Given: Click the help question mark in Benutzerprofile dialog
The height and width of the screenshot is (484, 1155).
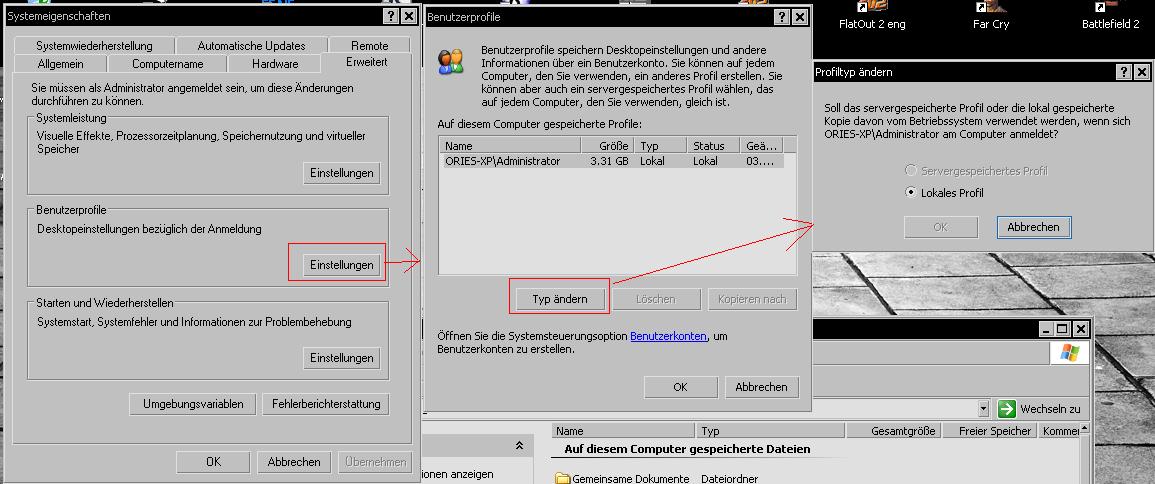Looking at the screenshot, I should coord(780,17).
